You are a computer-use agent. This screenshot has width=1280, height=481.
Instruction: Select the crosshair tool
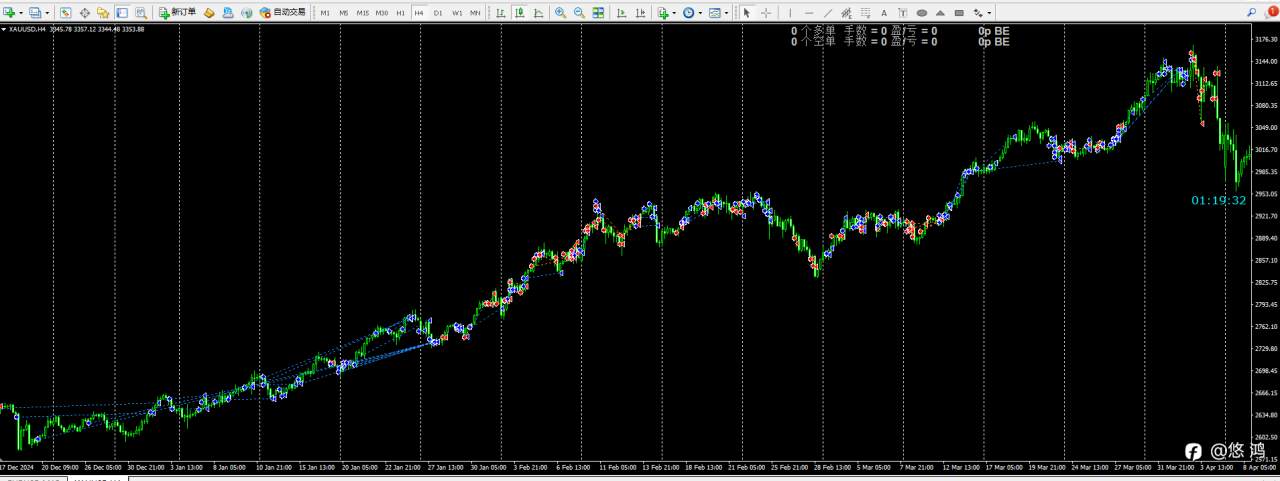[766, 12]
